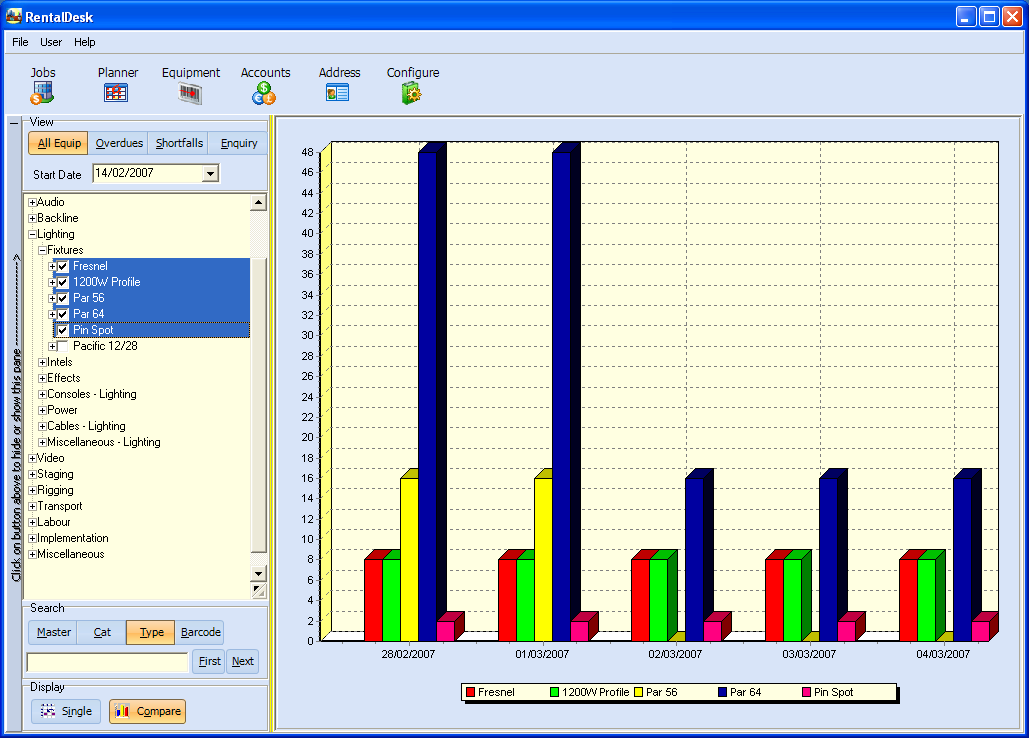Open the Planner calendar icon
The height and width of the screenshot is (738, 1029).
click(x=116, y=93)
